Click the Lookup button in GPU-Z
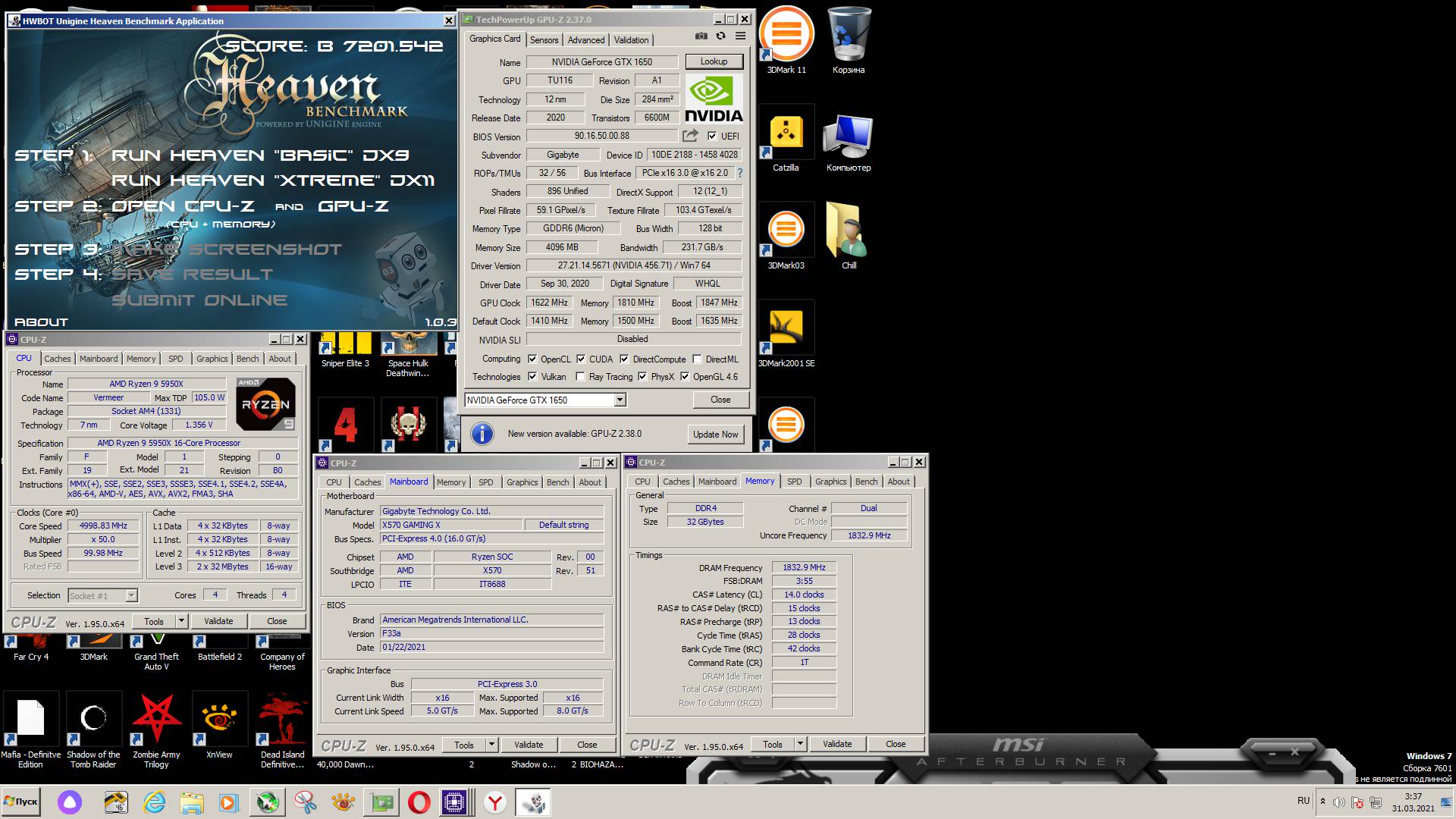The width and height of the screenshot is (1456, 819). click(x=714, y=61)
